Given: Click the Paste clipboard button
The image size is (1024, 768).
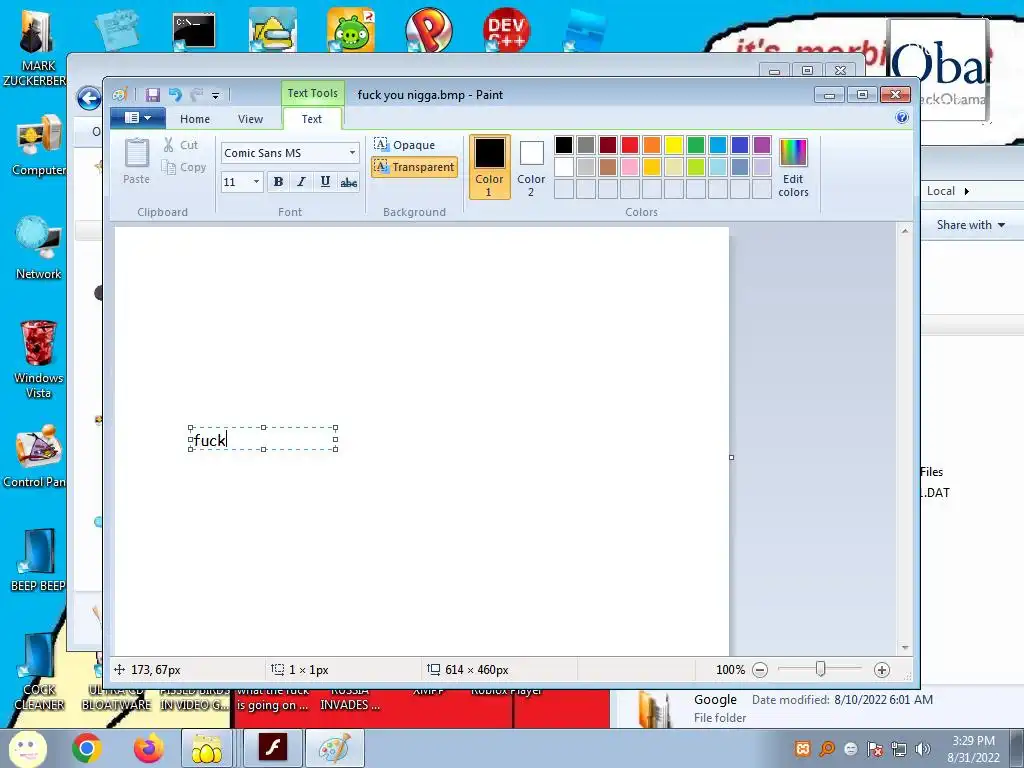Looking at the screenshot, I should [x=136, y=161].
